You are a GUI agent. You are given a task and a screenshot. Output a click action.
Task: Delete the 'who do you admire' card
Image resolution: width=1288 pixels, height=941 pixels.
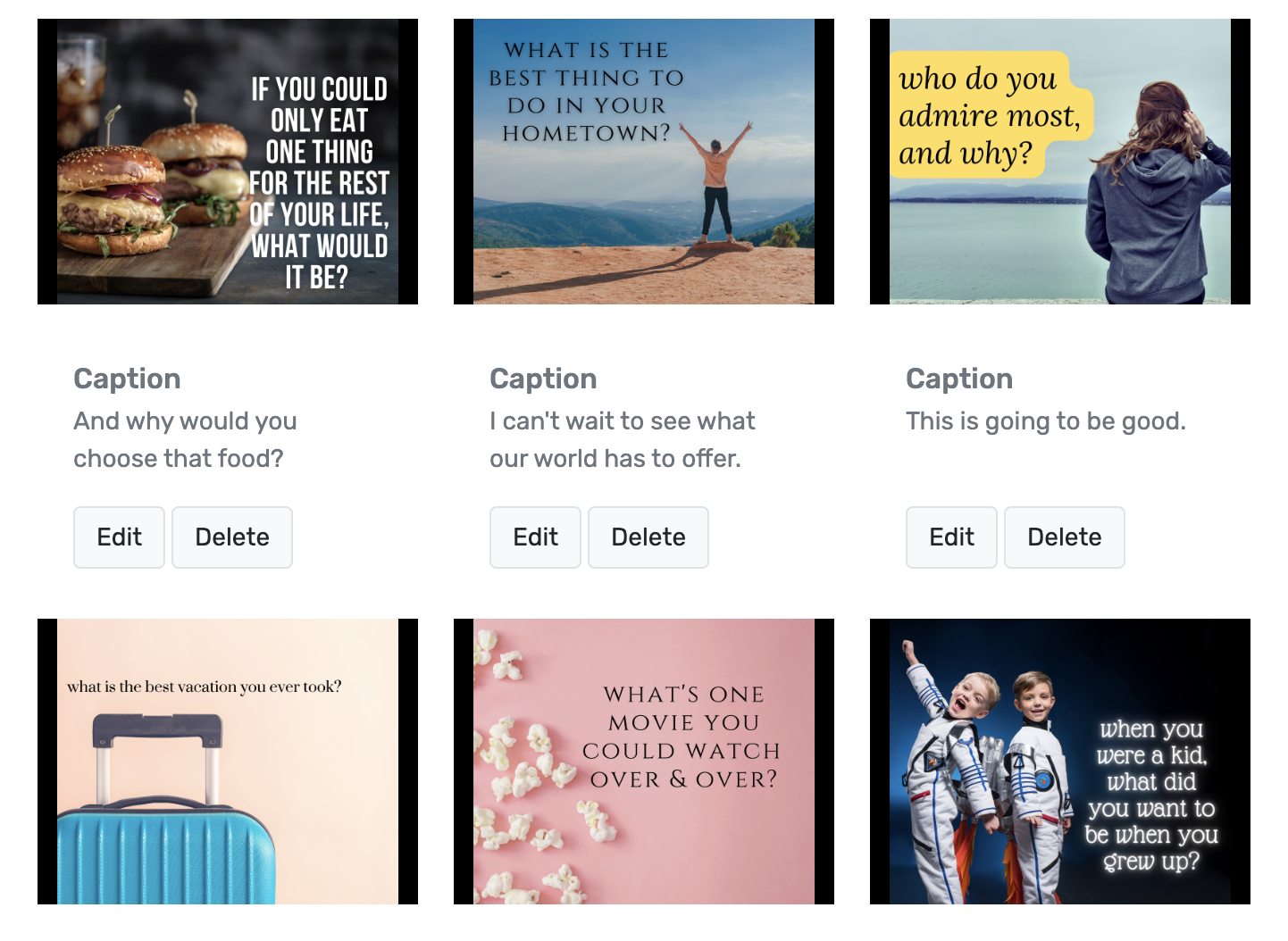1065,537
